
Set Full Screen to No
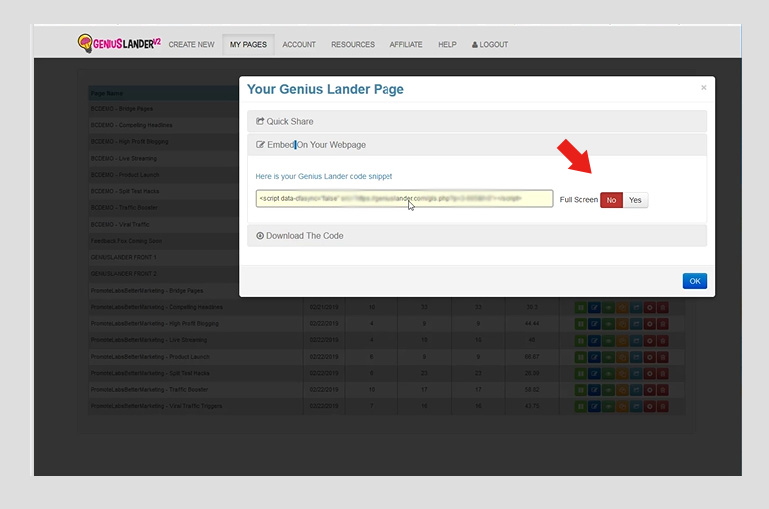pos(611,200)
